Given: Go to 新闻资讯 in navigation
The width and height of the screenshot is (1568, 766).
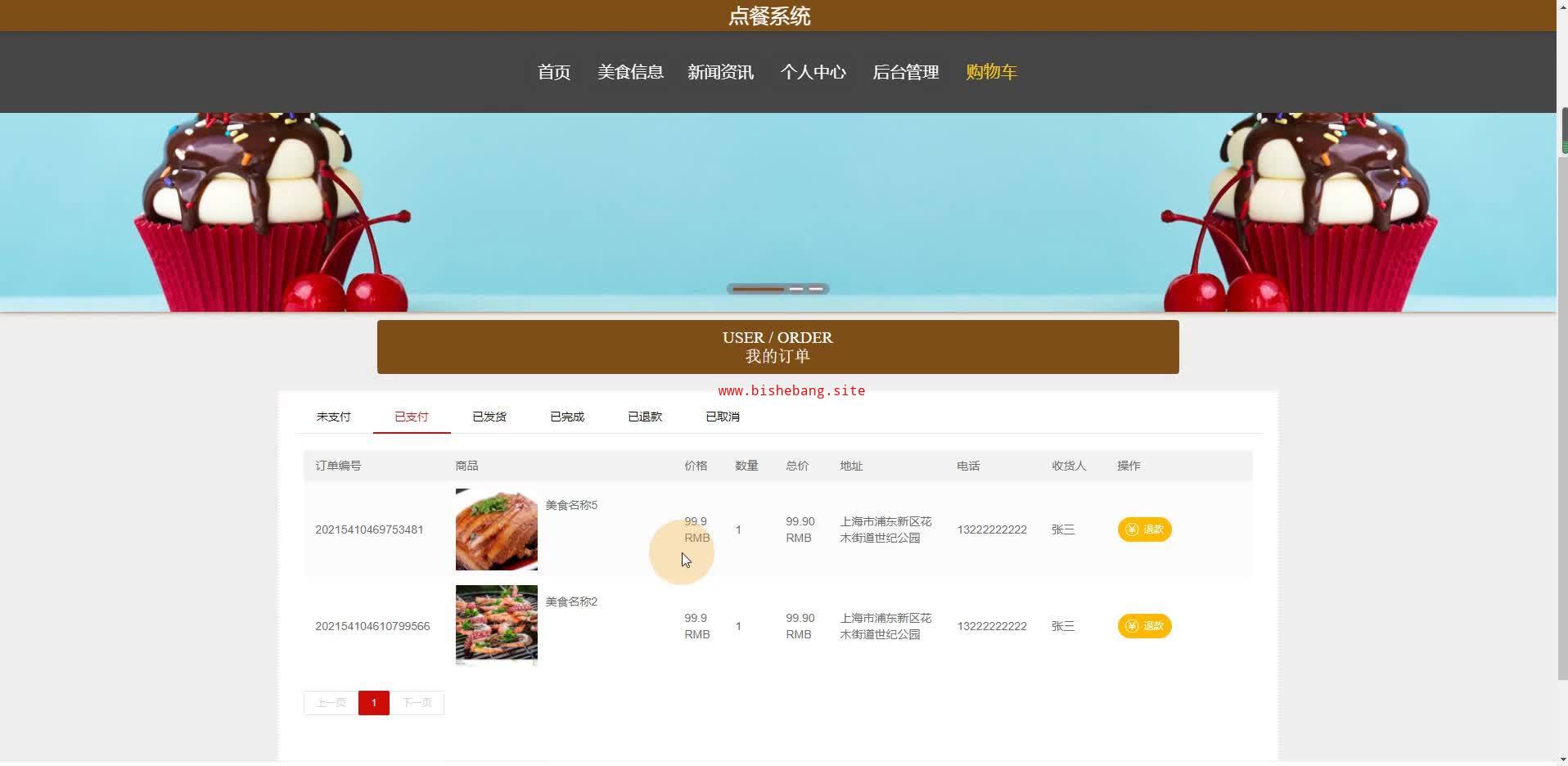Looking at the screenshot, I should 721,72.
